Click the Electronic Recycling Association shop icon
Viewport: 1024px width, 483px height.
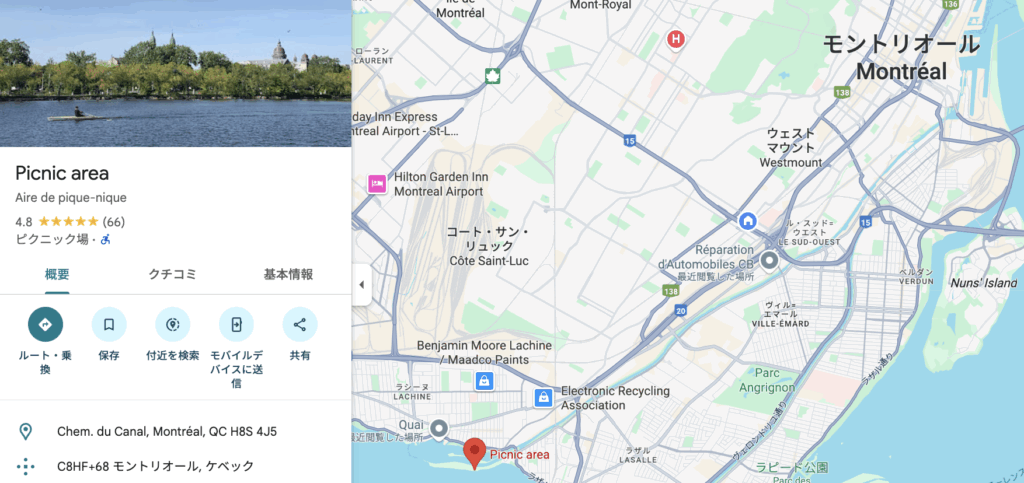[x=543, y=397]
